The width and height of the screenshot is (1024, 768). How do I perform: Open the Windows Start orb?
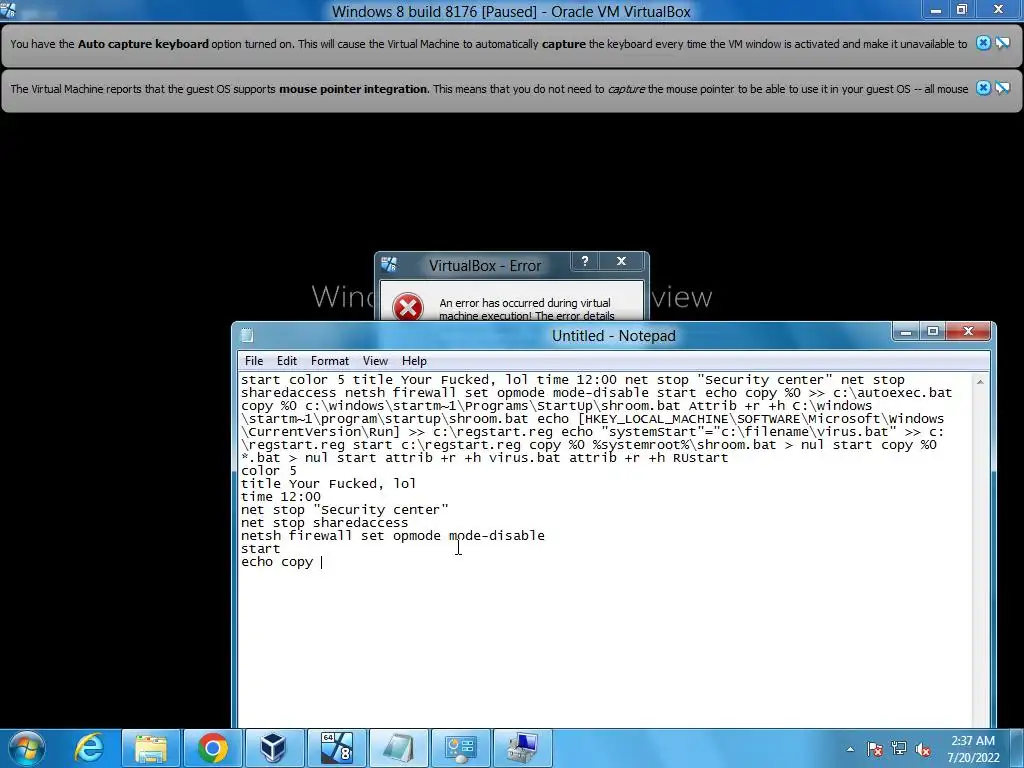click(x=27, y=748)
